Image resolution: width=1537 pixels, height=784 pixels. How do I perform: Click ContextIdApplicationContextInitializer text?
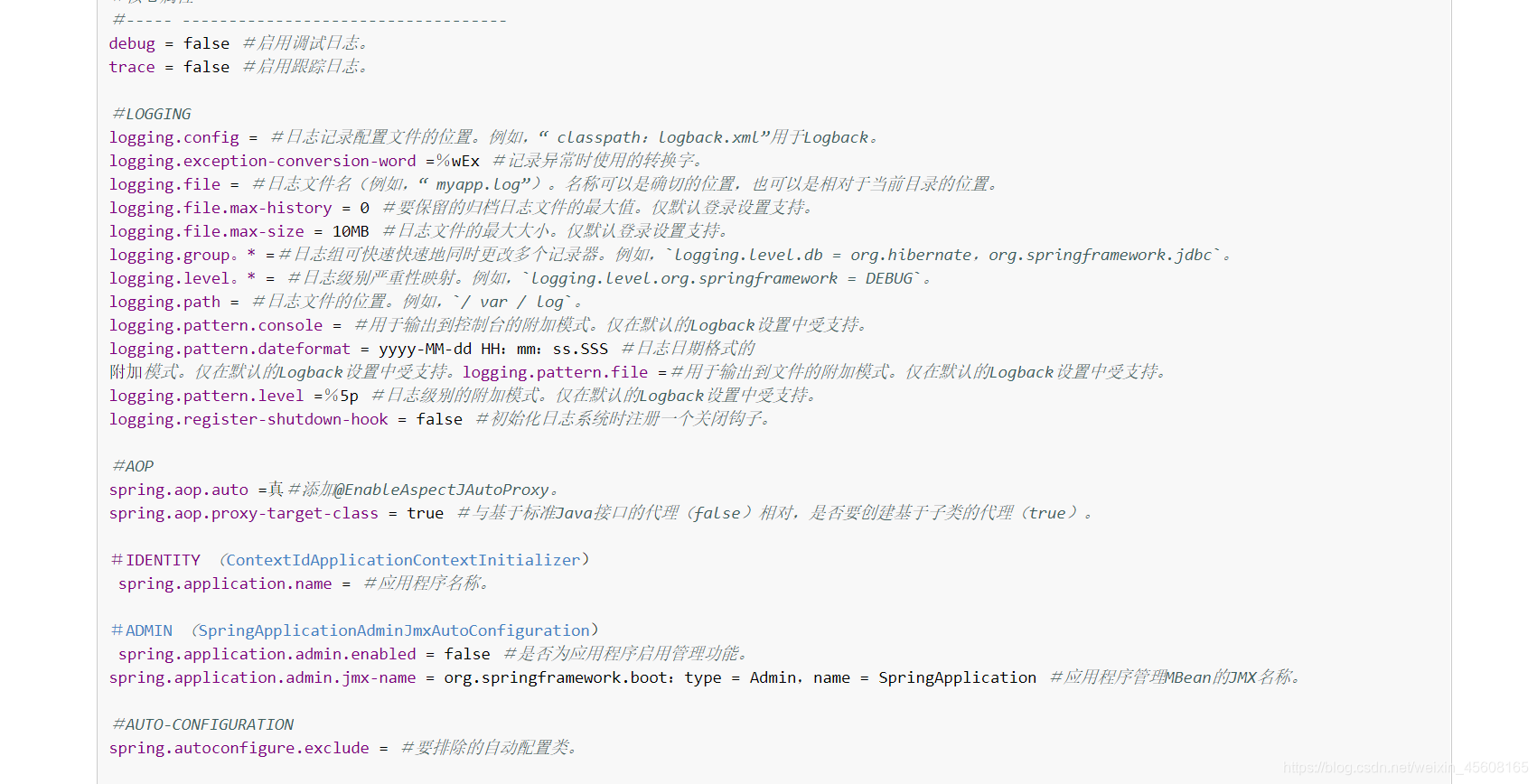click(x=403, y=560)
